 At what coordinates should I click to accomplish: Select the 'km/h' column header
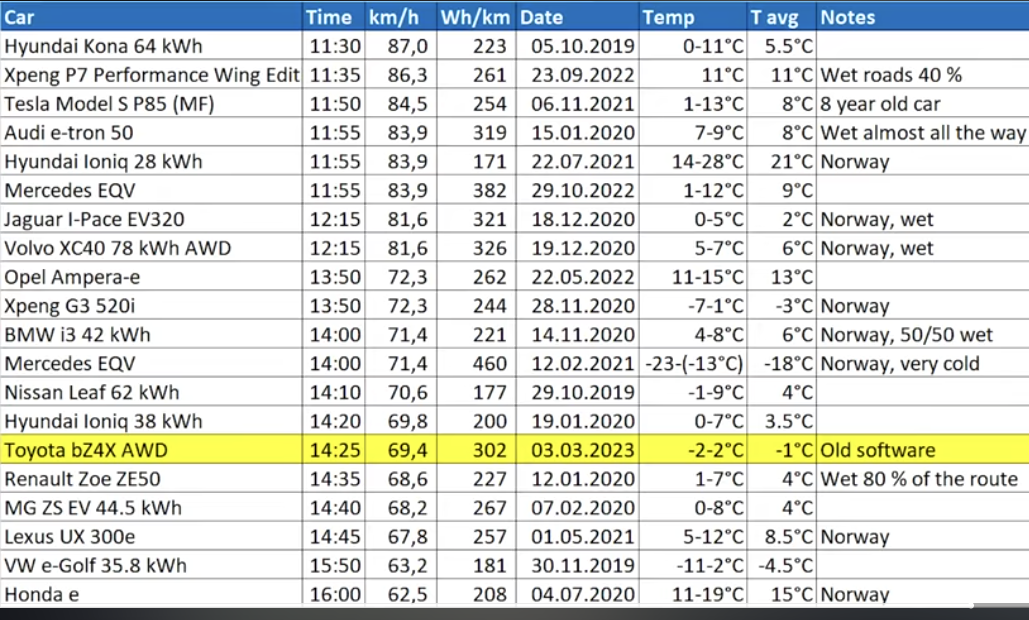[401, 17]
